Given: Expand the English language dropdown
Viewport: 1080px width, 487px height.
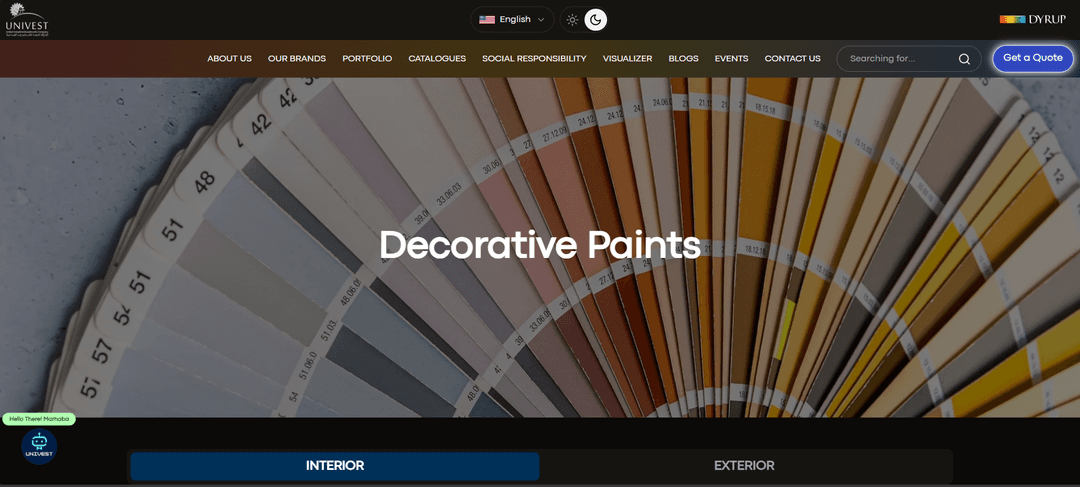Looking at the screenshot, I should pyautogui.click(x=512, y=19).
